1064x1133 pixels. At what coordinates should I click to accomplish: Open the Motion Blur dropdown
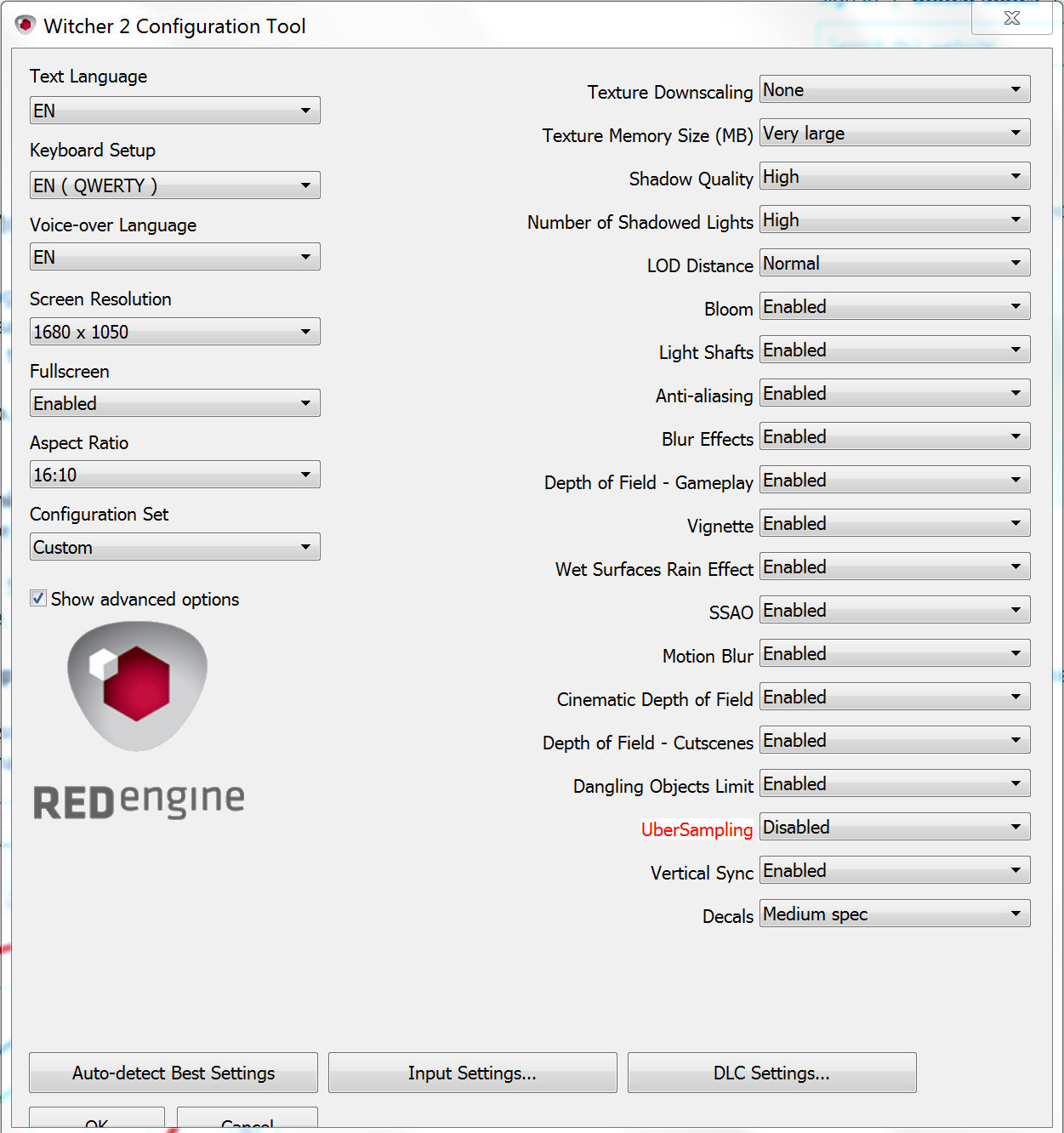coord(895,653)
